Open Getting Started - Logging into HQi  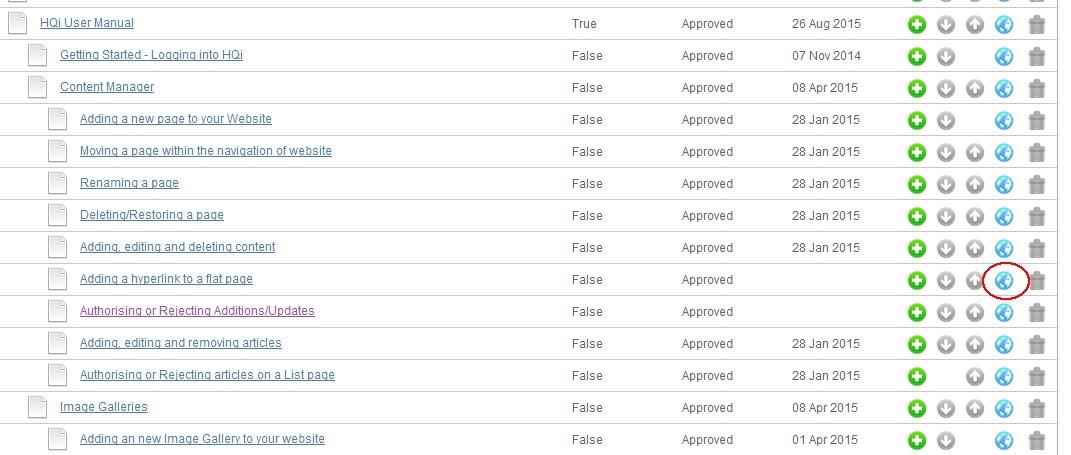[x=152, y=55]
